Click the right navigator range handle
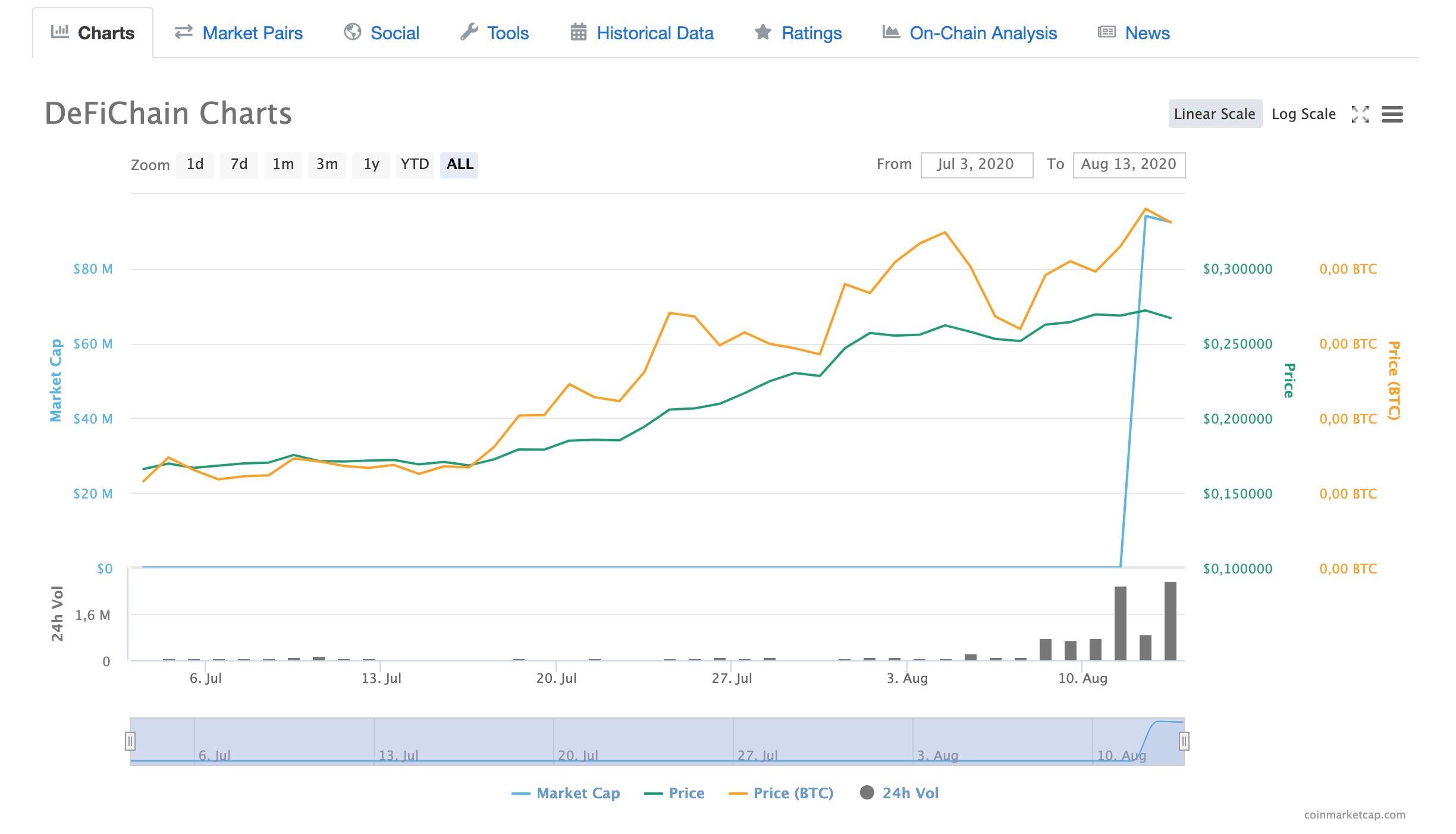The width and height of the screenshot is (1456, 834). (x=1184, y=741)
